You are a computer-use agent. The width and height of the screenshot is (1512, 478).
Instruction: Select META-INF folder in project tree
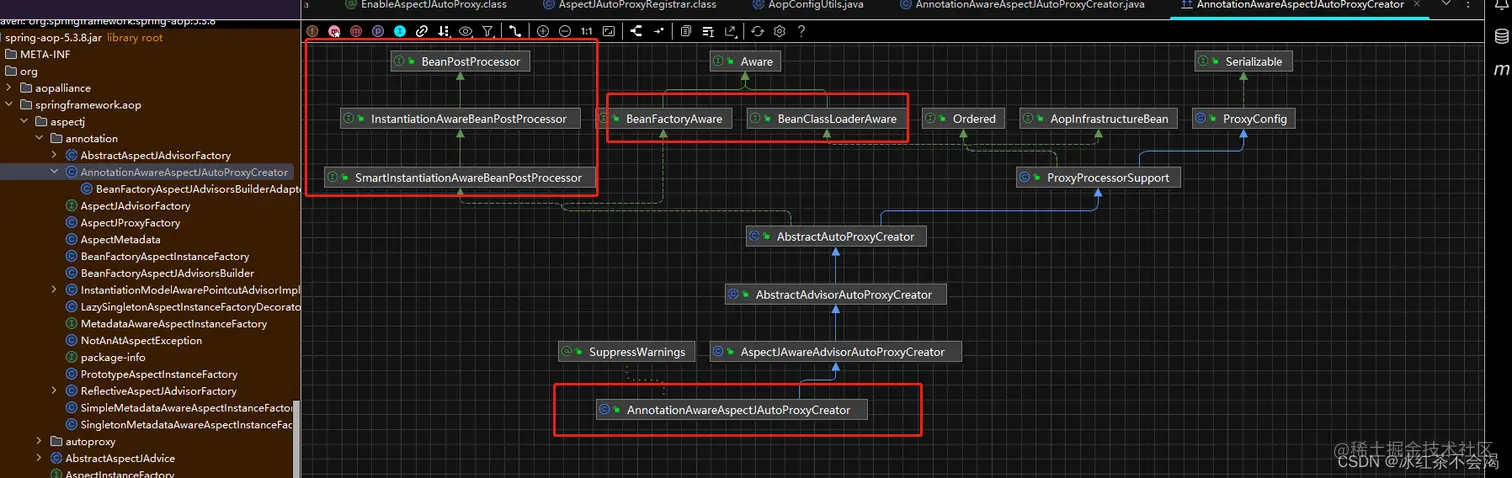coord(40,54)
